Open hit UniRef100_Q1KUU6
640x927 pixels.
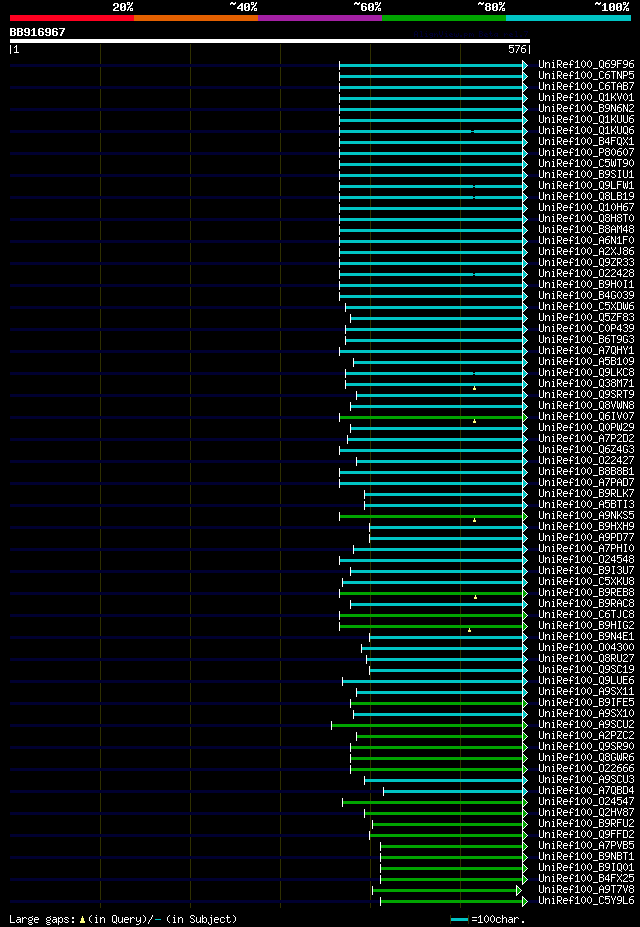586,119
